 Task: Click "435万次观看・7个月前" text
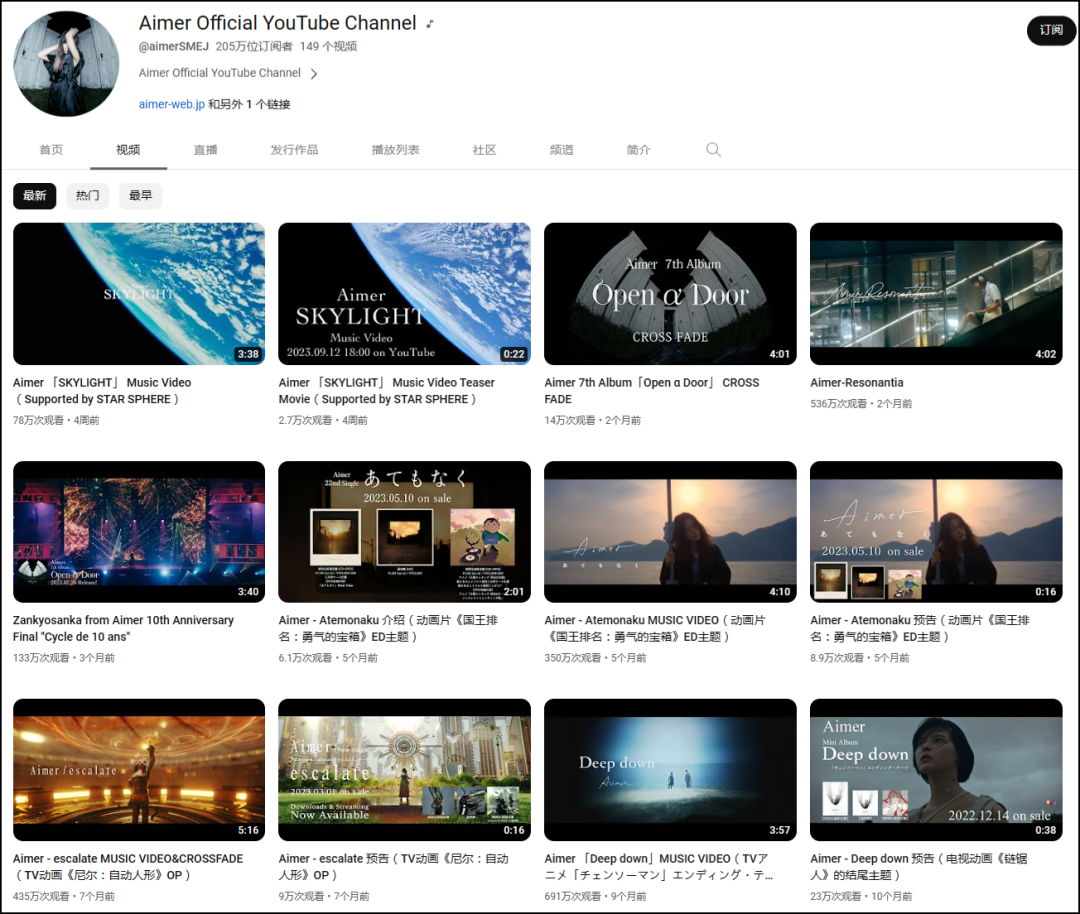click(64, 896)
